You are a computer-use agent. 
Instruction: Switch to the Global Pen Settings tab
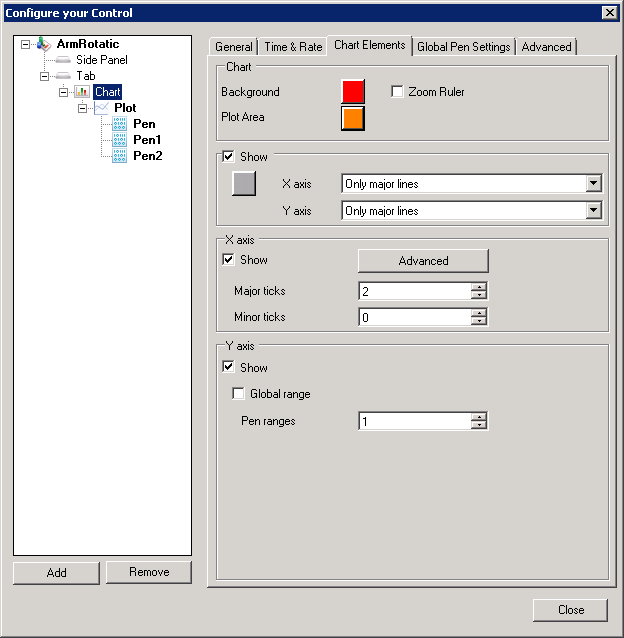[x=464, y=47]
